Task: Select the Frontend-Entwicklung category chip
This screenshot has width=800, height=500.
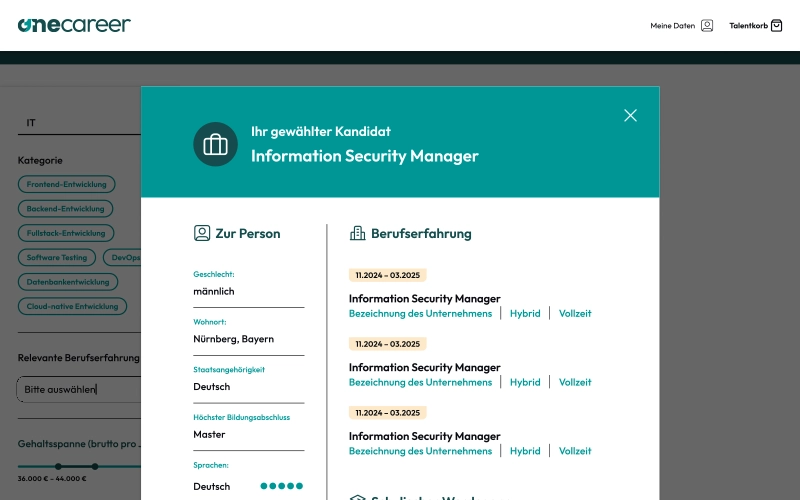Action: click(x=66, y=184)
